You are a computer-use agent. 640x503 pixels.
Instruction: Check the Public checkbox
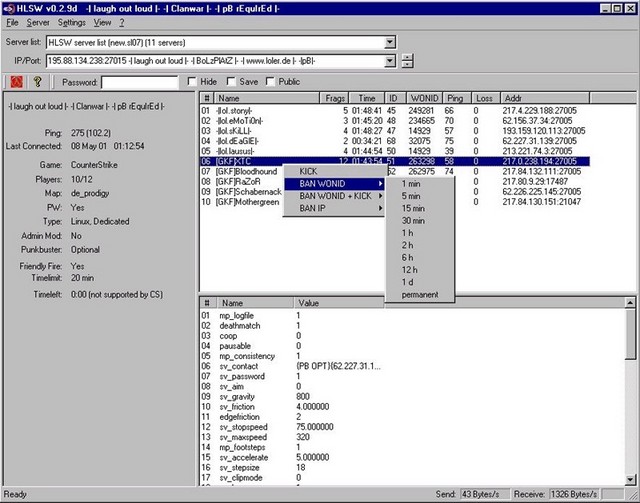click(x=270, y=81)
